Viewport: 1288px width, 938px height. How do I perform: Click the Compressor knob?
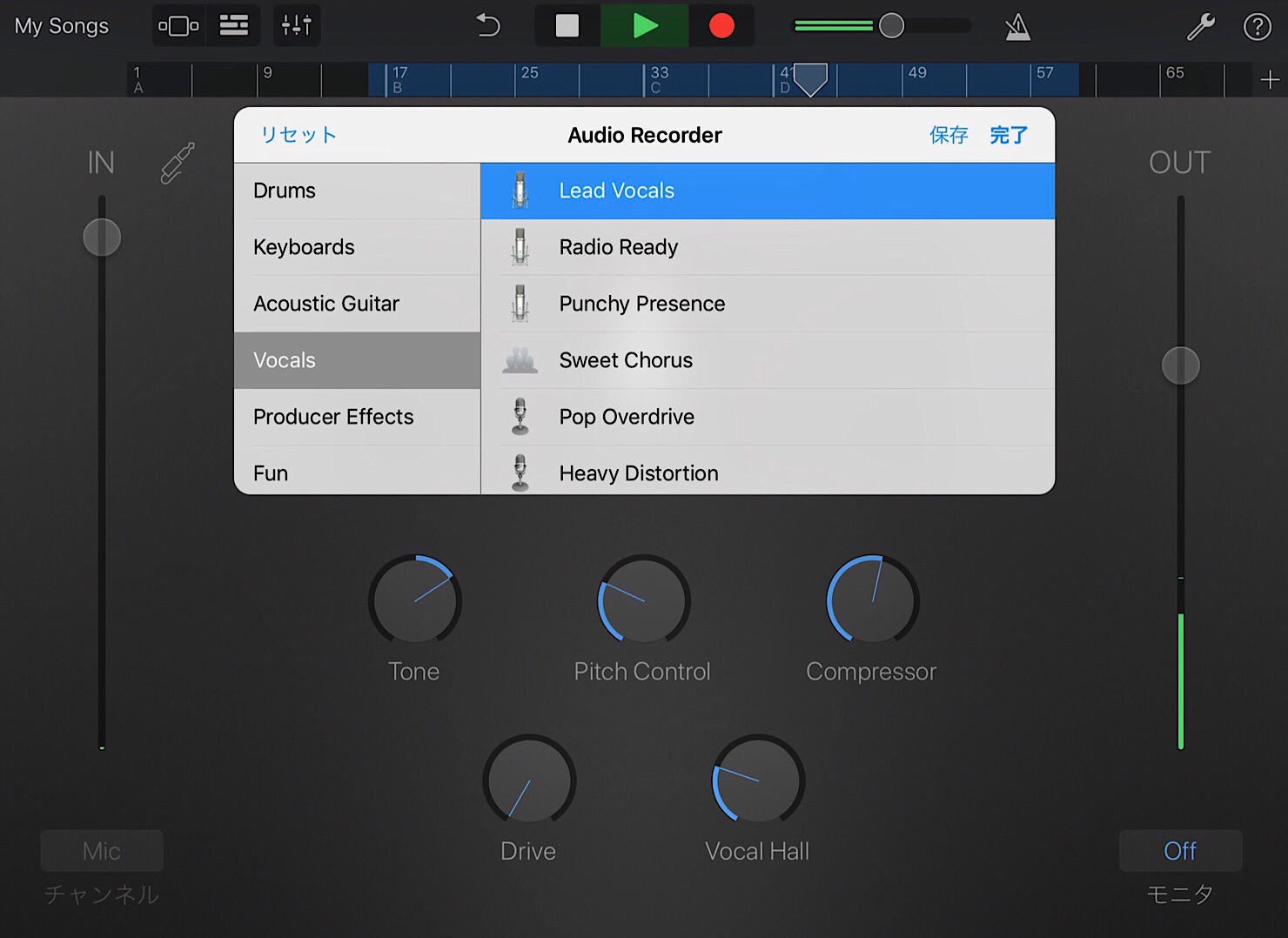873,601
